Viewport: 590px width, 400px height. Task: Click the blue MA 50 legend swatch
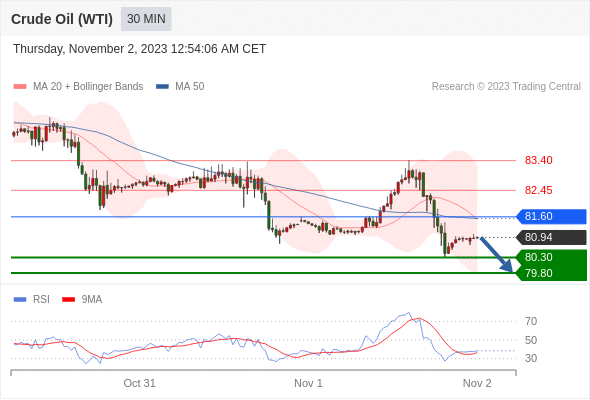(163, 87)
